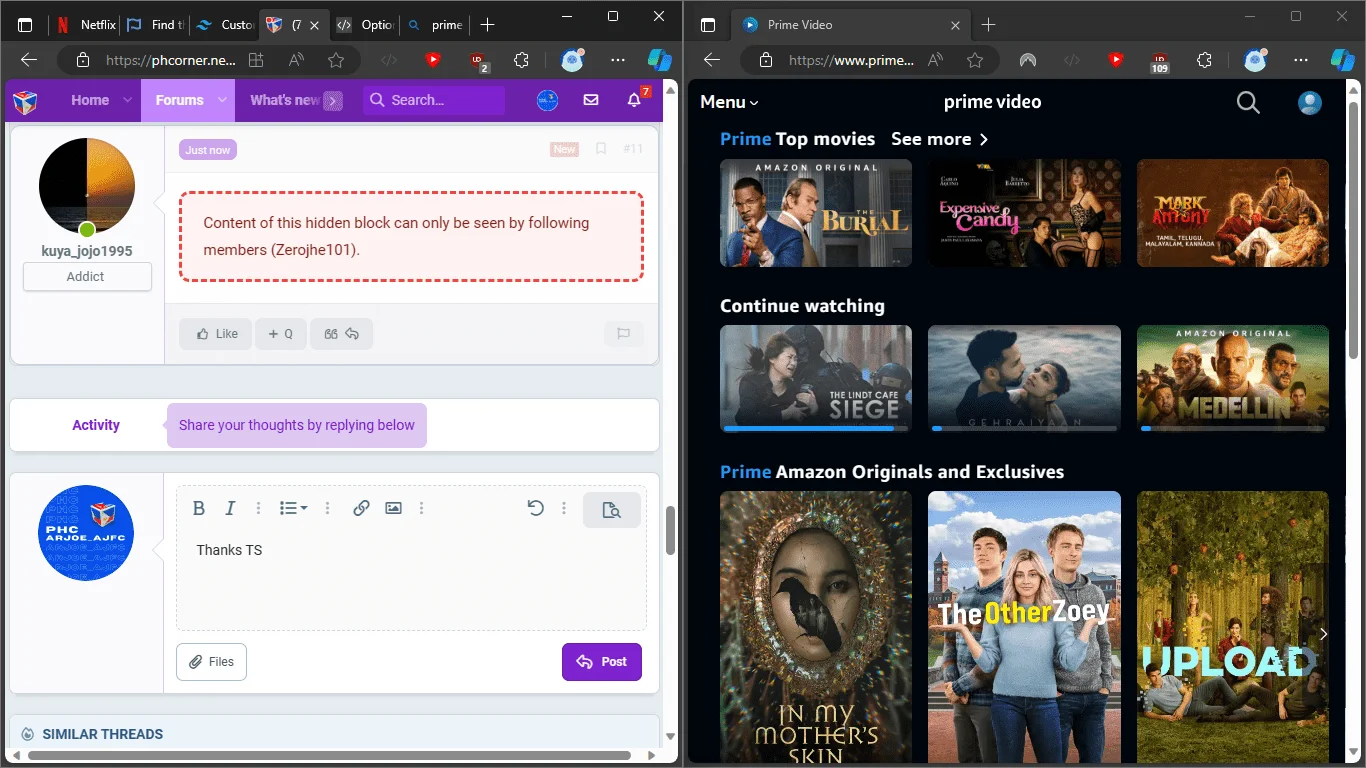The height and width of the screenshot is (768, 1366).
Task: Undo last edit in reply editor
Action: coord(535,508)
